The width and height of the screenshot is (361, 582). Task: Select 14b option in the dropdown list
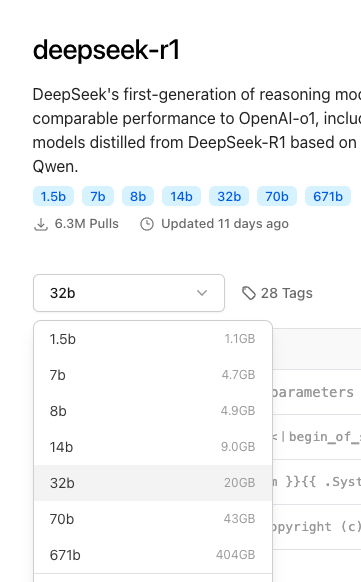pos(153,447)
